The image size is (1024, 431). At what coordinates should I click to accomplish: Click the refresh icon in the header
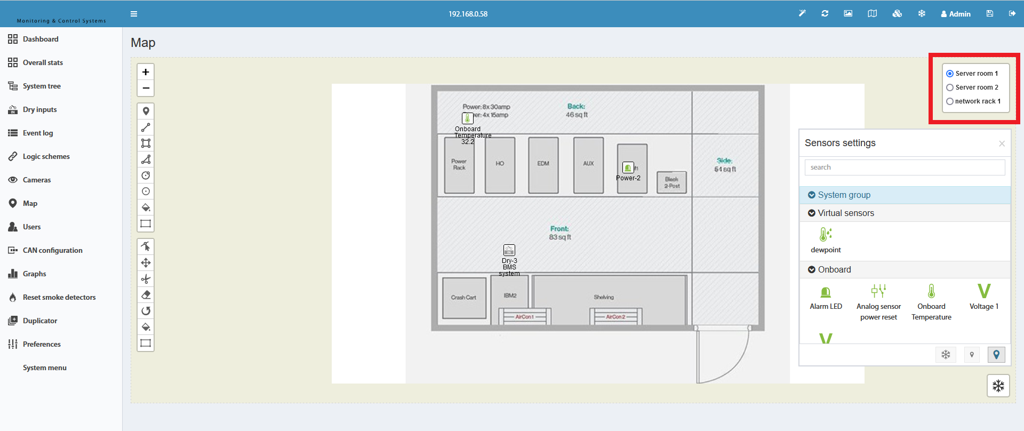(825, 14)
